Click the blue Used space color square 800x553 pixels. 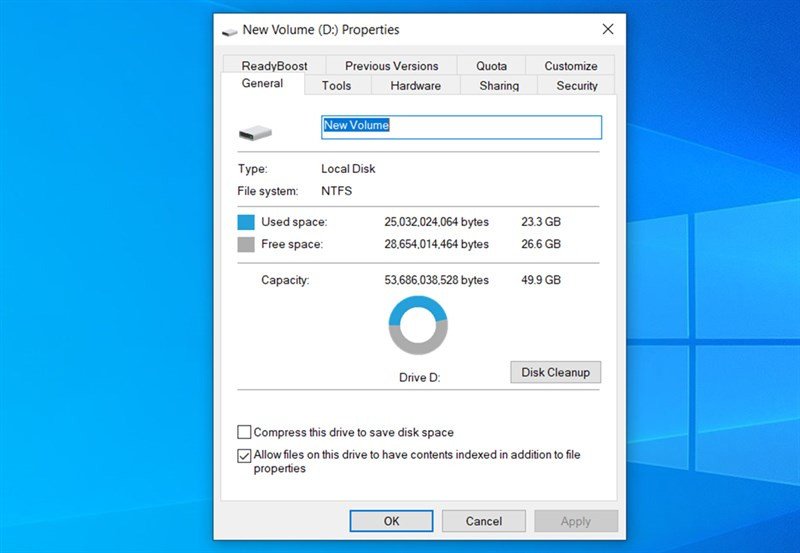point(246,222)
